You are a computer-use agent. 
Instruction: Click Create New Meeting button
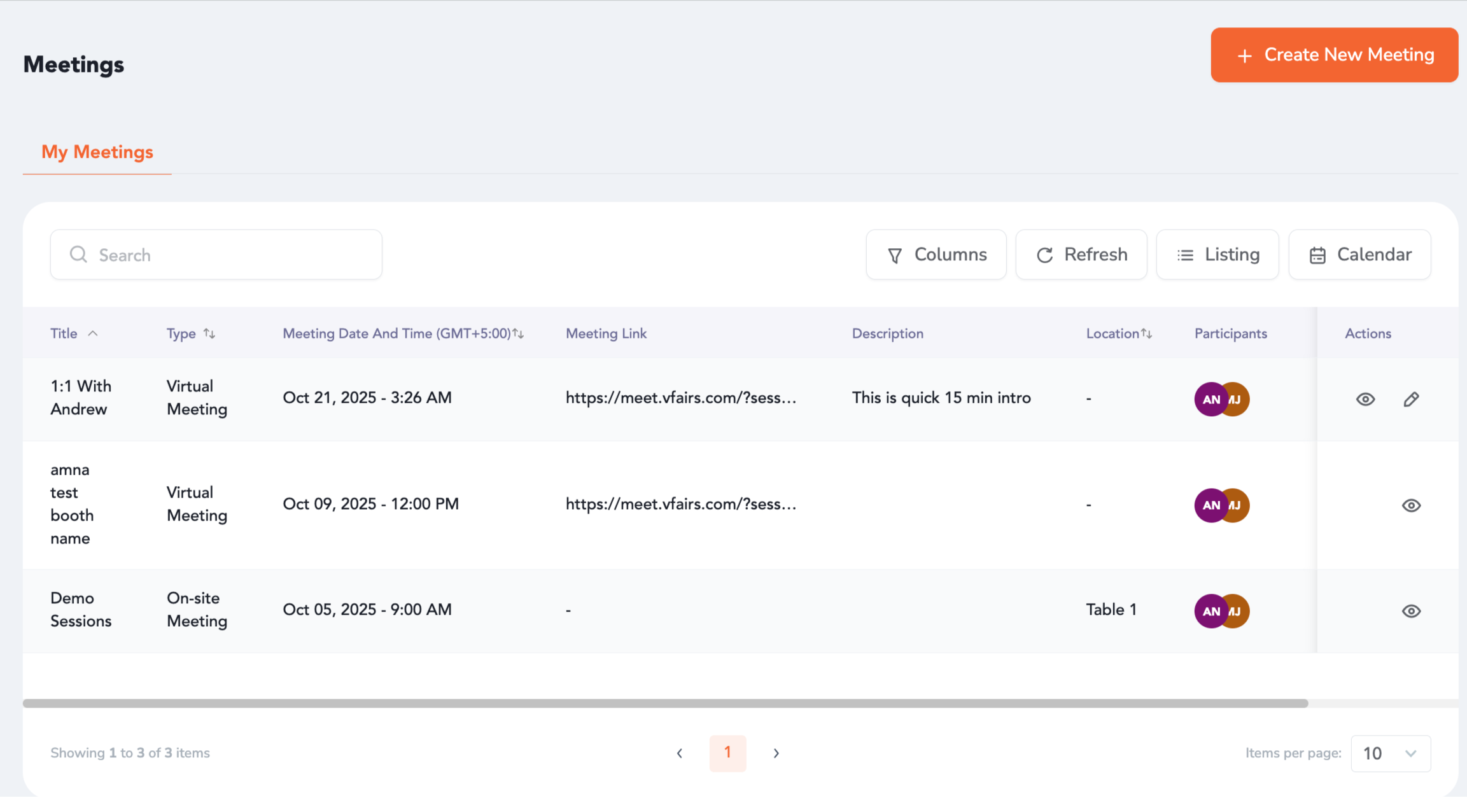(x=1334, y=55)
